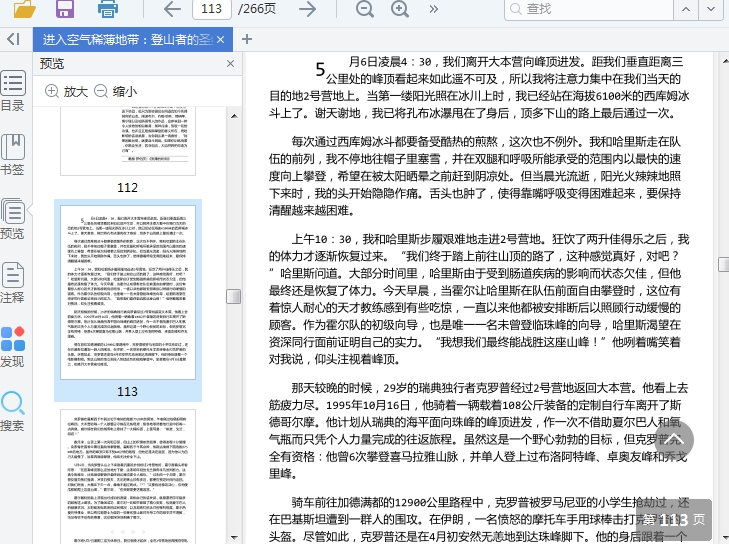Click the page number input field
This screenshot has width=729, height=544.
tap(210, 10)
